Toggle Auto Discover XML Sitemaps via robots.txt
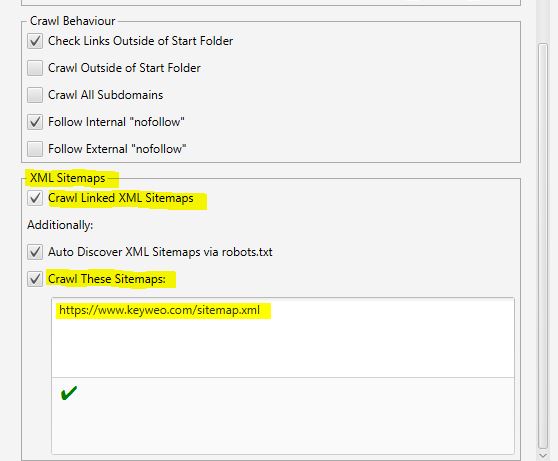Viewport: 558px width, 461px height. pos(35,252)
